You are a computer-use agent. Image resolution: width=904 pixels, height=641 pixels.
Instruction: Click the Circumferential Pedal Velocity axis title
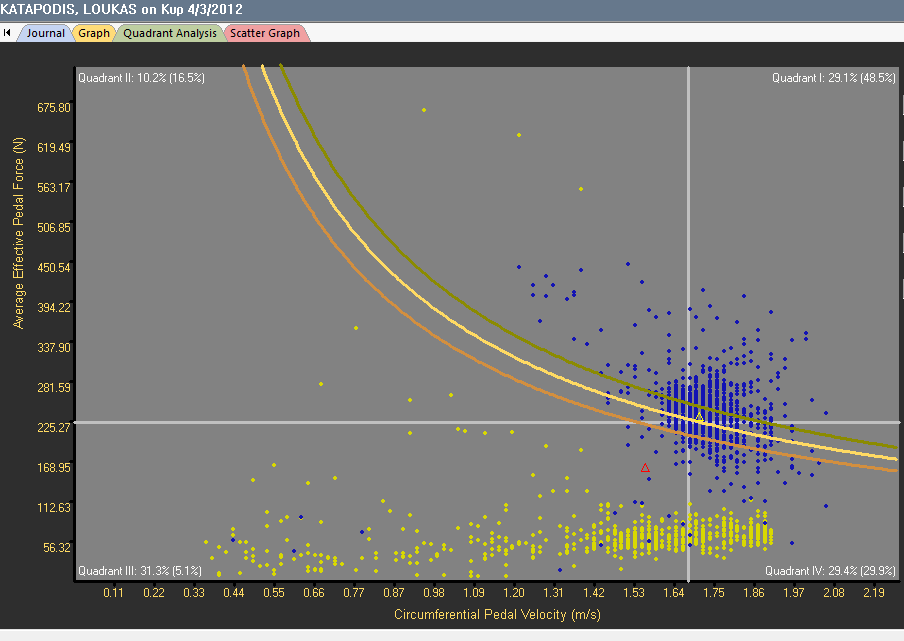pos(497,613)
